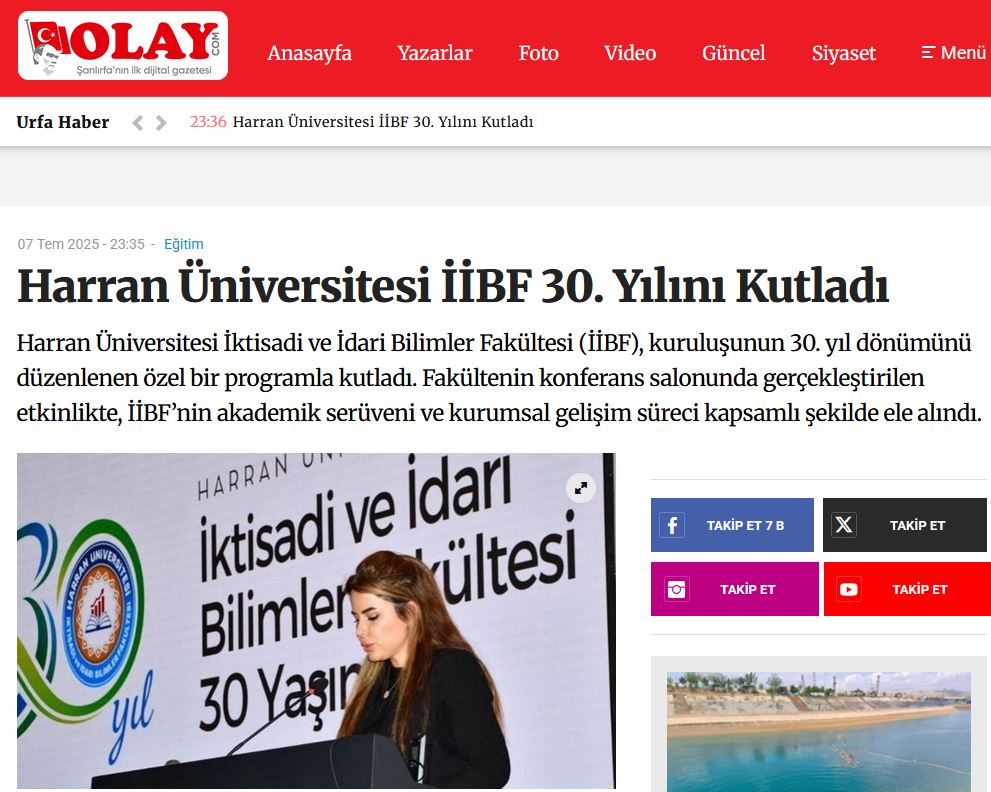Screen dimensions: 991x792
Task: Follow on Facebook via TAKİP ET 7 B
Action: (745, 525)
